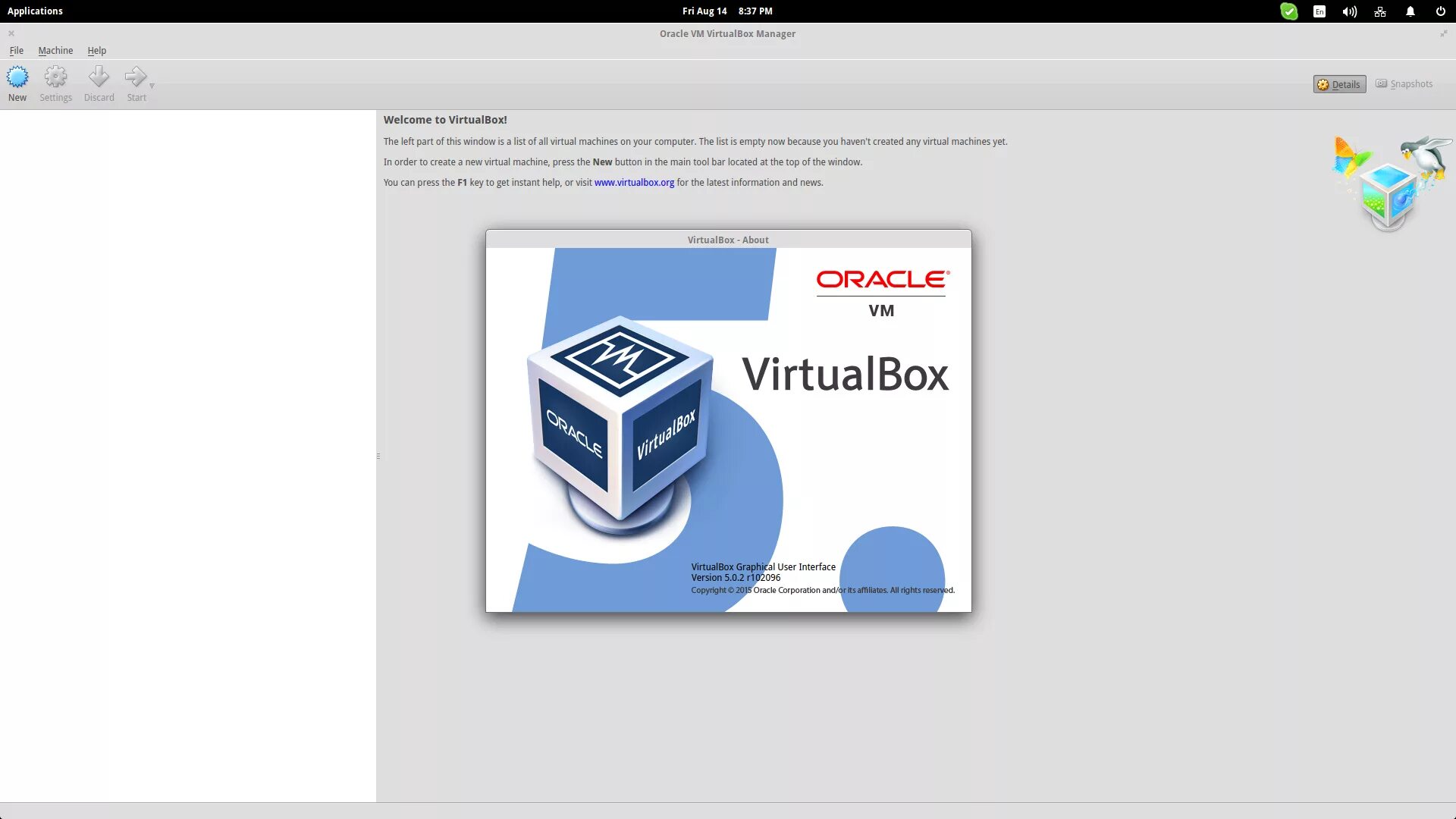
Task: Click the notifications bell icon
Action: click(x=1411, y=11)
